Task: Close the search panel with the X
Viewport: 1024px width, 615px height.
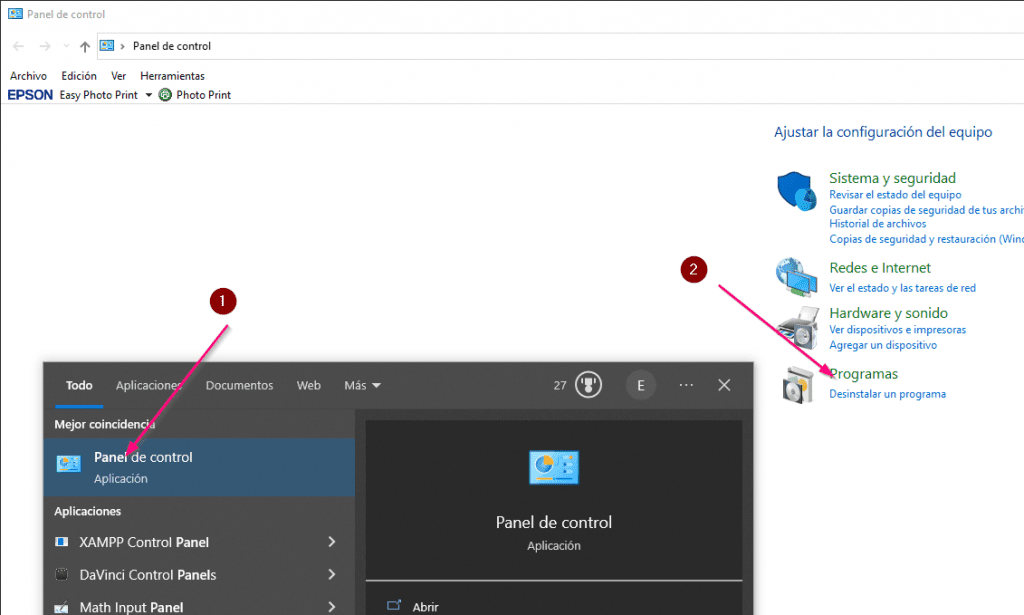Action: [x=724, y=385]
